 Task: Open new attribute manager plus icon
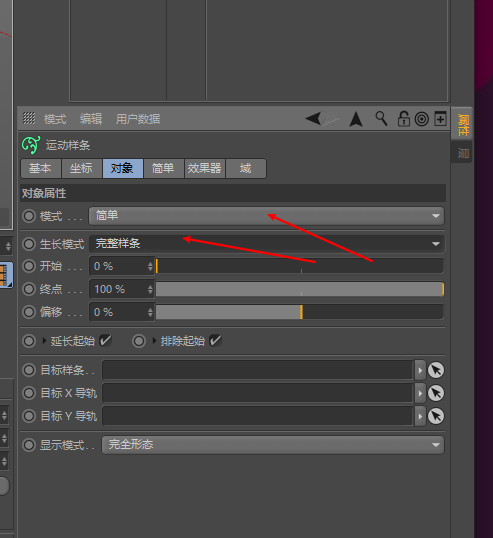[440, 119]
